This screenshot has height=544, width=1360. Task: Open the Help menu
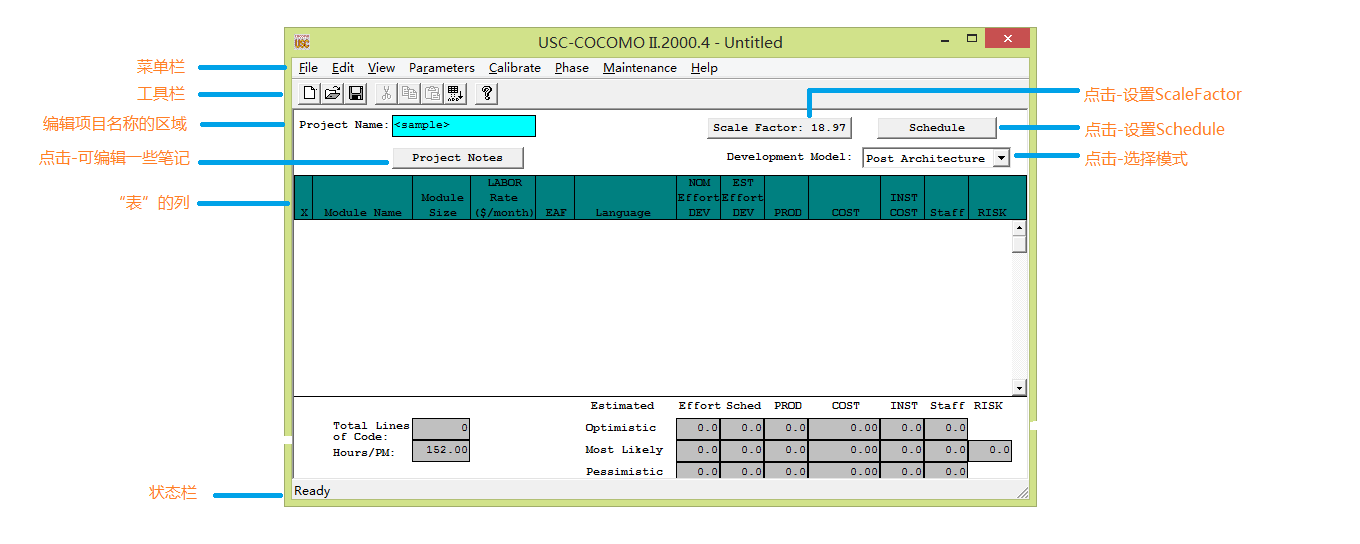click(704, 68)
